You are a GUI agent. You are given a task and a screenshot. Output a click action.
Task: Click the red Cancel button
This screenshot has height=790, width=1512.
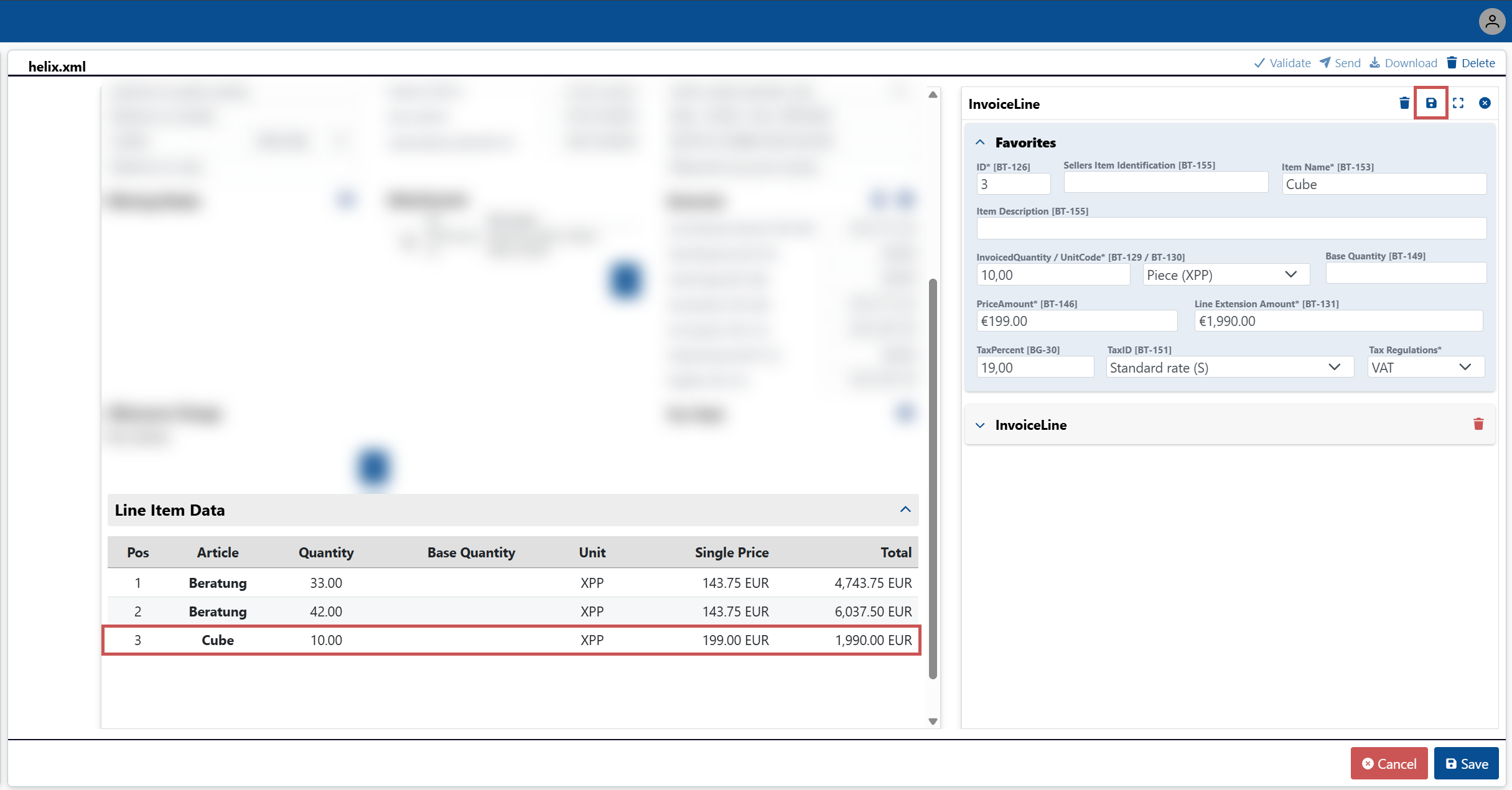[x=1389, y=763]
